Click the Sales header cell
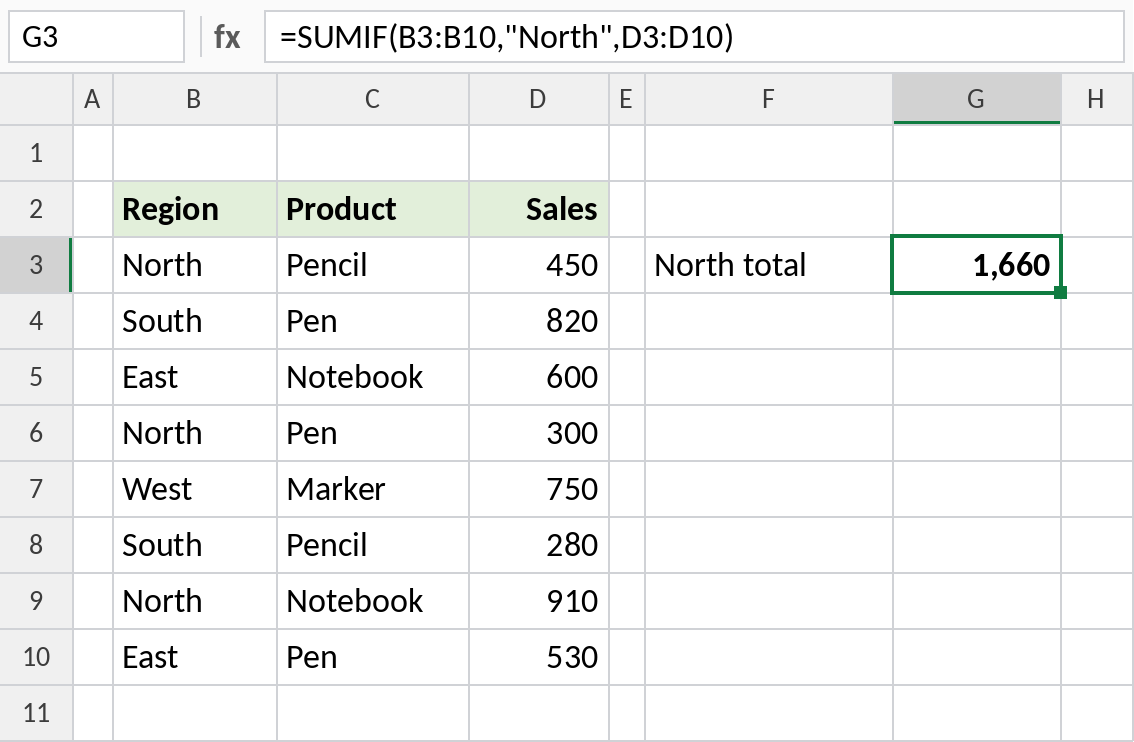This screenshot has width=1134, height=742. point(539,209)
